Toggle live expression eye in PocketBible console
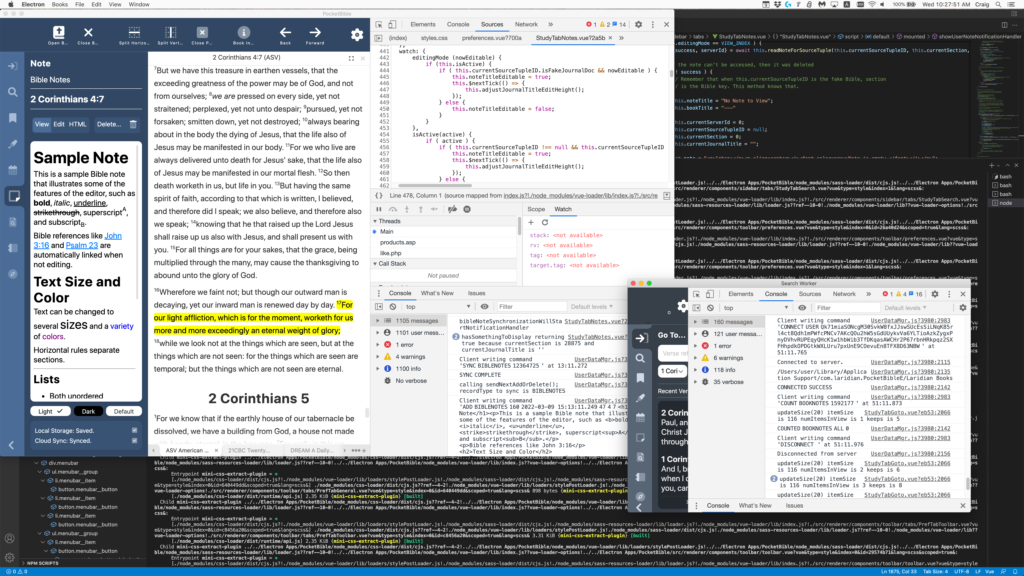Image resolution: width=1024 pixels, height=576 pixels. pyautogui.click(x=485, y=306)
